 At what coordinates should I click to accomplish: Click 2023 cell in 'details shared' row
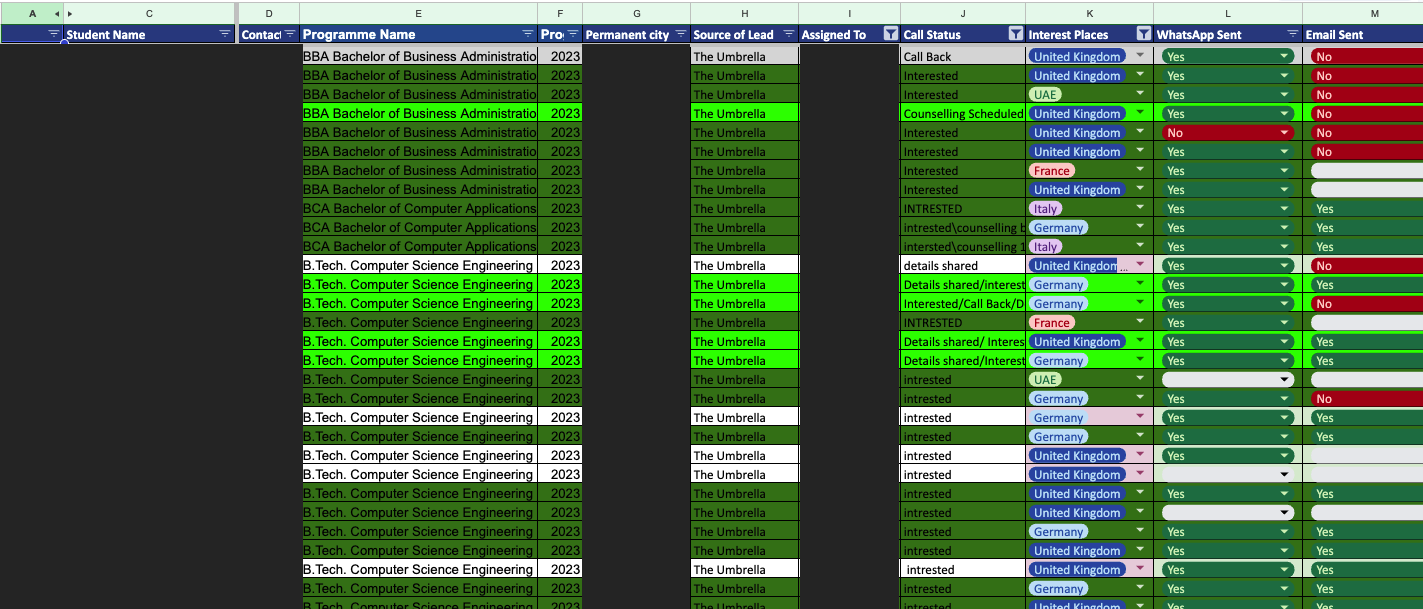click(x=560, y=265)
